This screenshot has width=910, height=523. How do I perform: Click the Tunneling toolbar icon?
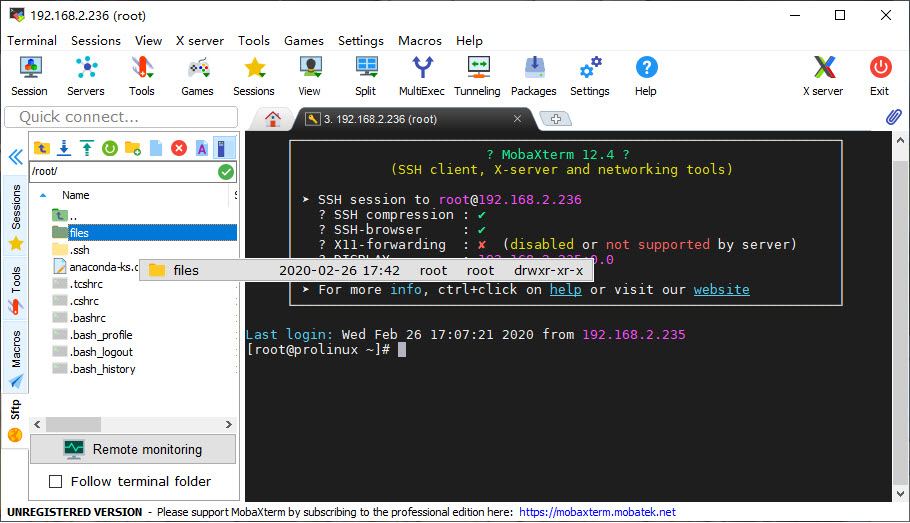click(477, 76)
